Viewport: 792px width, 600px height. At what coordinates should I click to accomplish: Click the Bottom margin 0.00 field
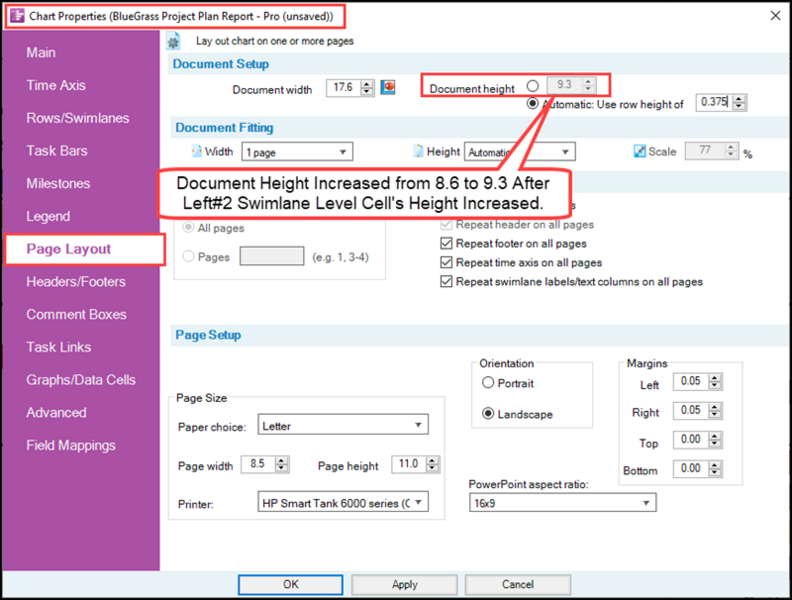pyautogui.click(x=690, y=469)
